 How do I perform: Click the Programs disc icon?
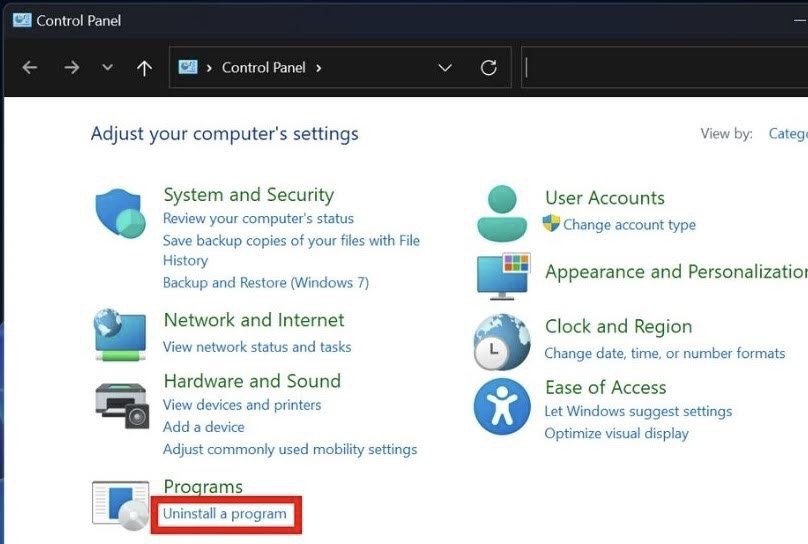coord(121,505)
